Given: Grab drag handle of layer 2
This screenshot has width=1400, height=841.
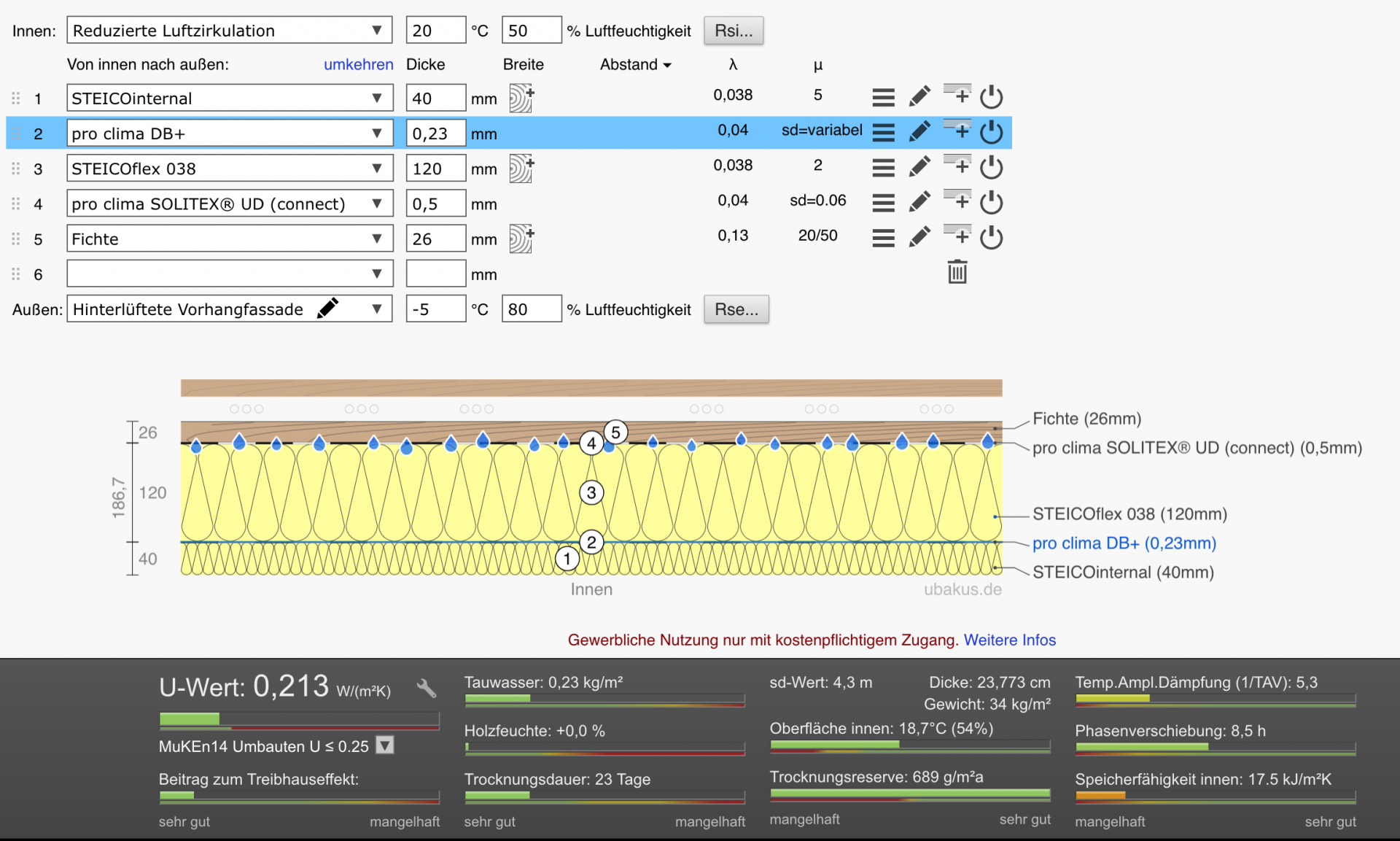Looking at the screenshot, I should 16,133.
